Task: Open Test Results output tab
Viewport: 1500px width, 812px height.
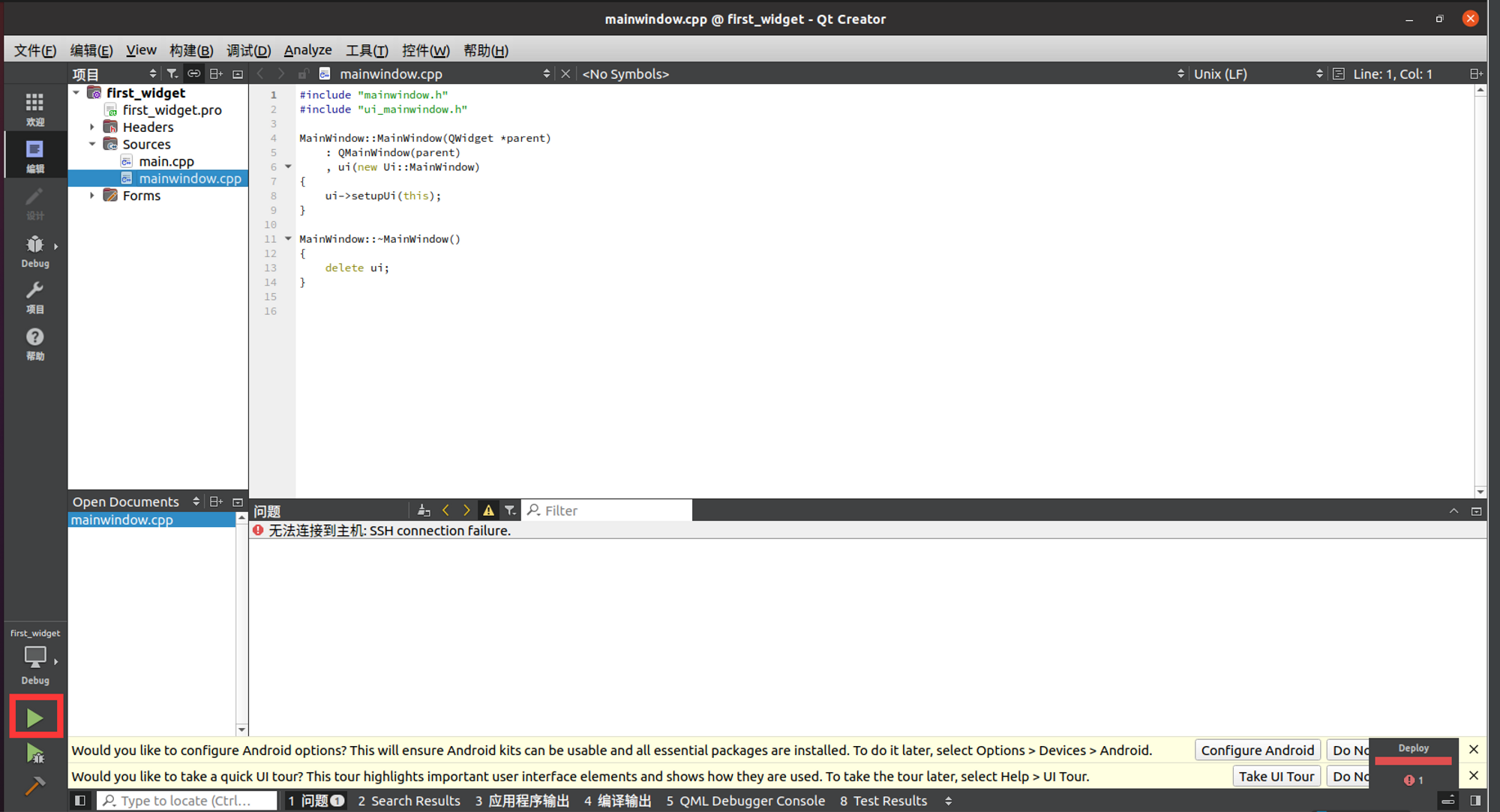Action: (883, 801)
